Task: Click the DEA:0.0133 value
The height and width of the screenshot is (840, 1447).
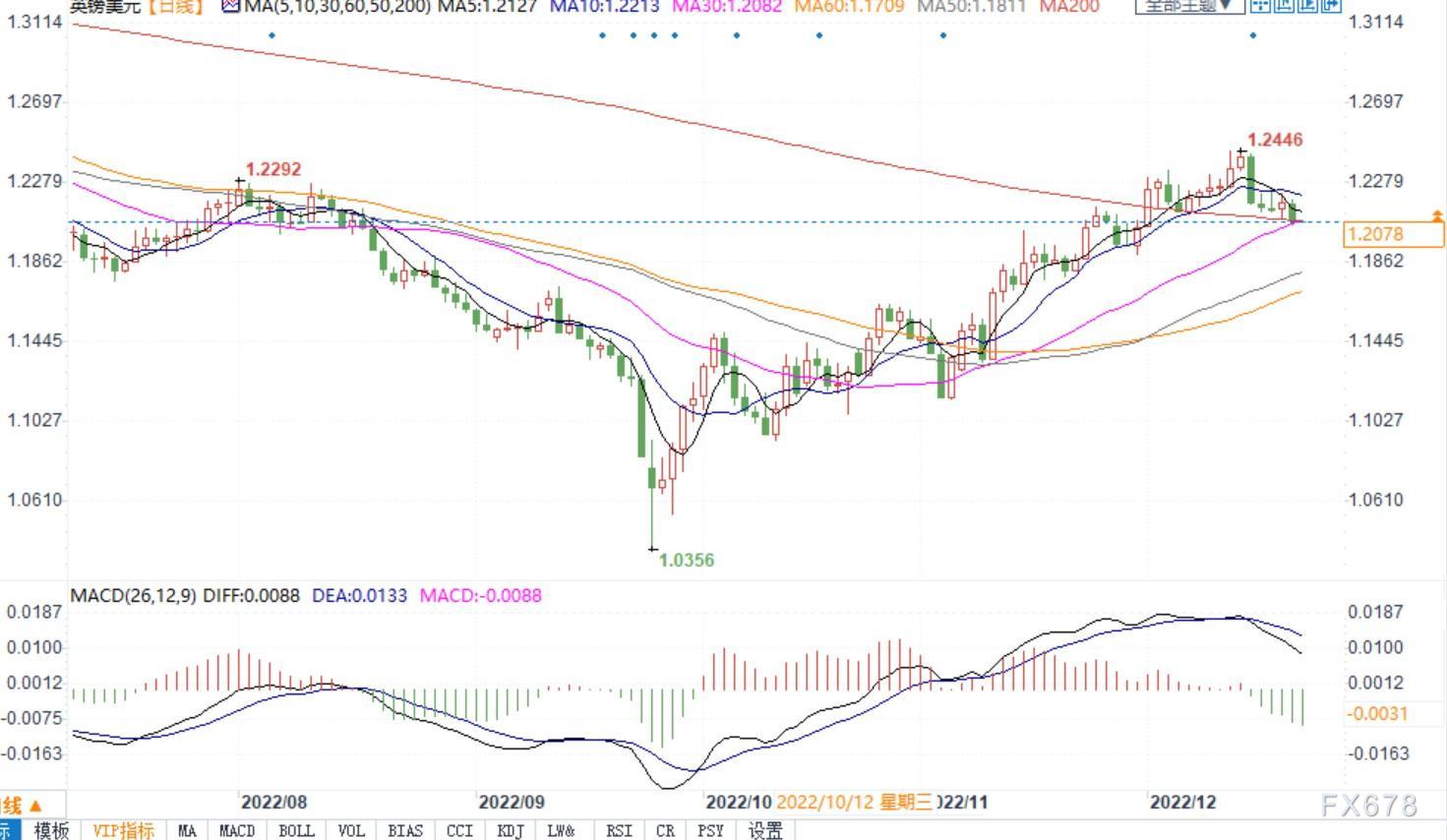Action: pyautogui.click(x=359, y=595)
